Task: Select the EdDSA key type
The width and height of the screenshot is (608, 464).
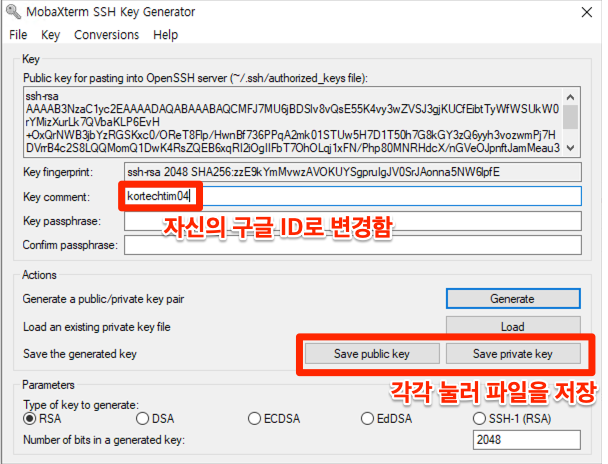Action: [x=386, y=419]
